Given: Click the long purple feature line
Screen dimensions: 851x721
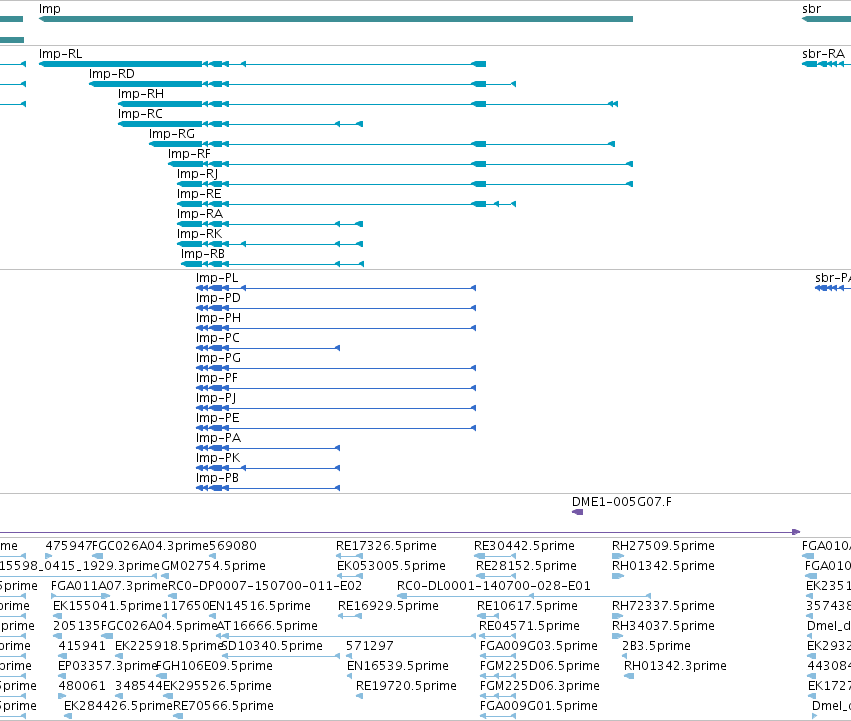Looking at the screenshot, I should tap(400, 532).
